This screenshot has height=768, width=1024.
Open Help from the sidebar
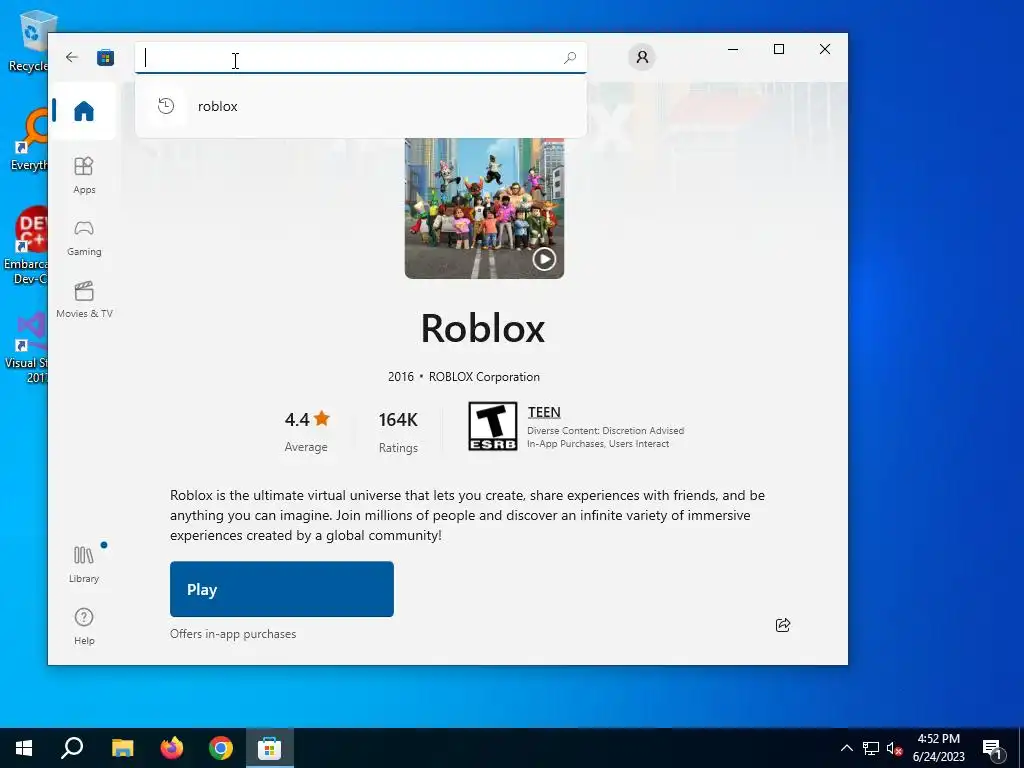tap(84, 626)
